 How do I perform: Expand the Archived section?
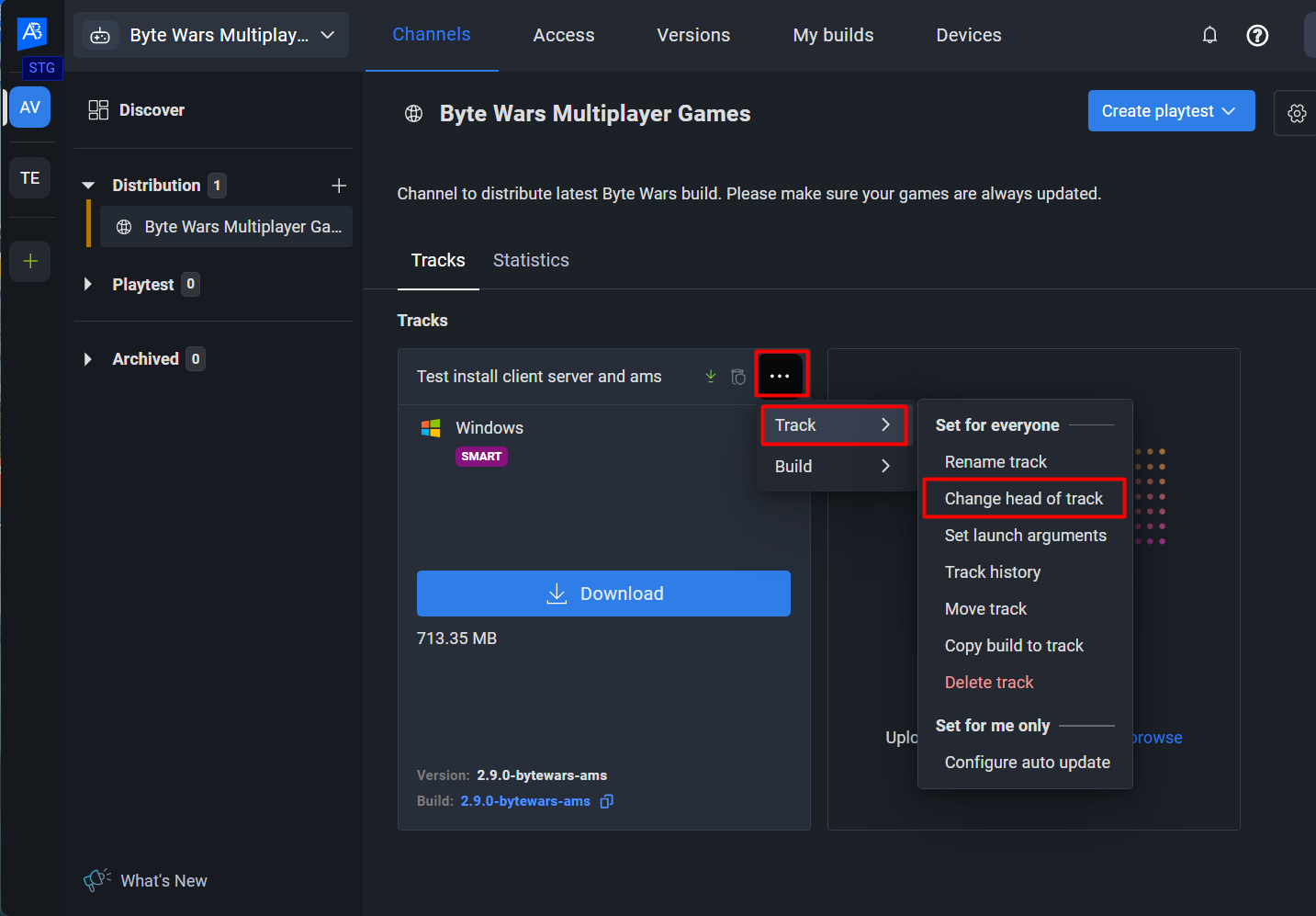point(88,359)
